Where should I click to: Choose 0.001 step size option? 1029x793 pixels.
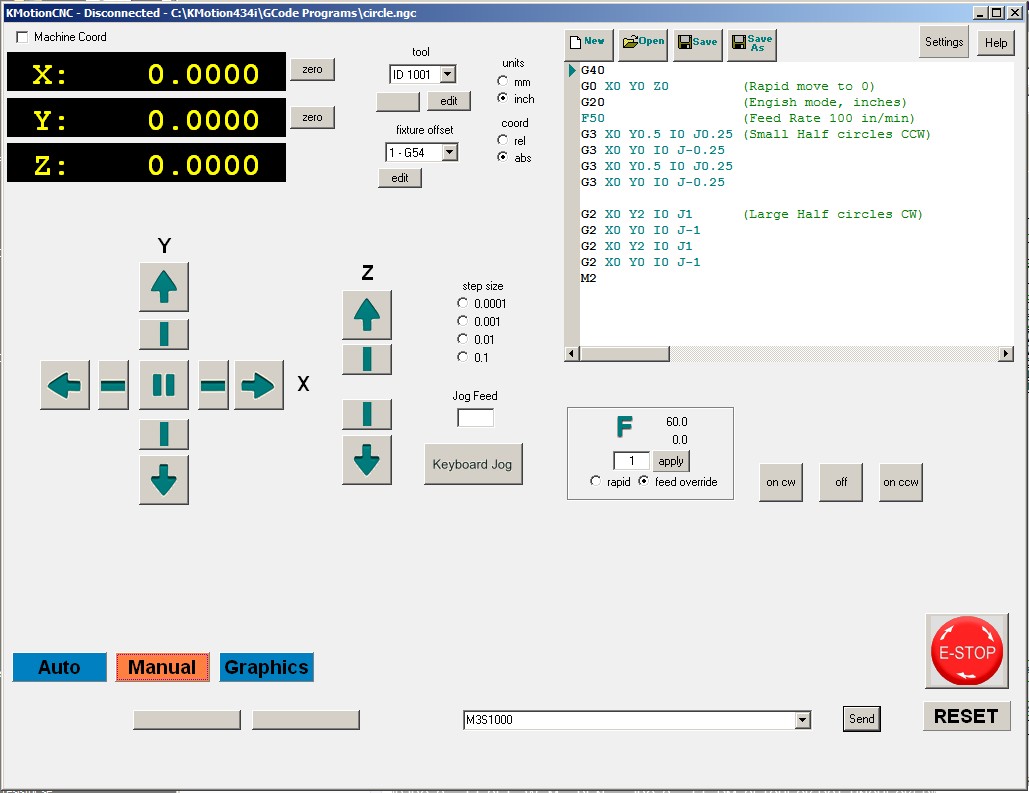(x=463, y=321)
